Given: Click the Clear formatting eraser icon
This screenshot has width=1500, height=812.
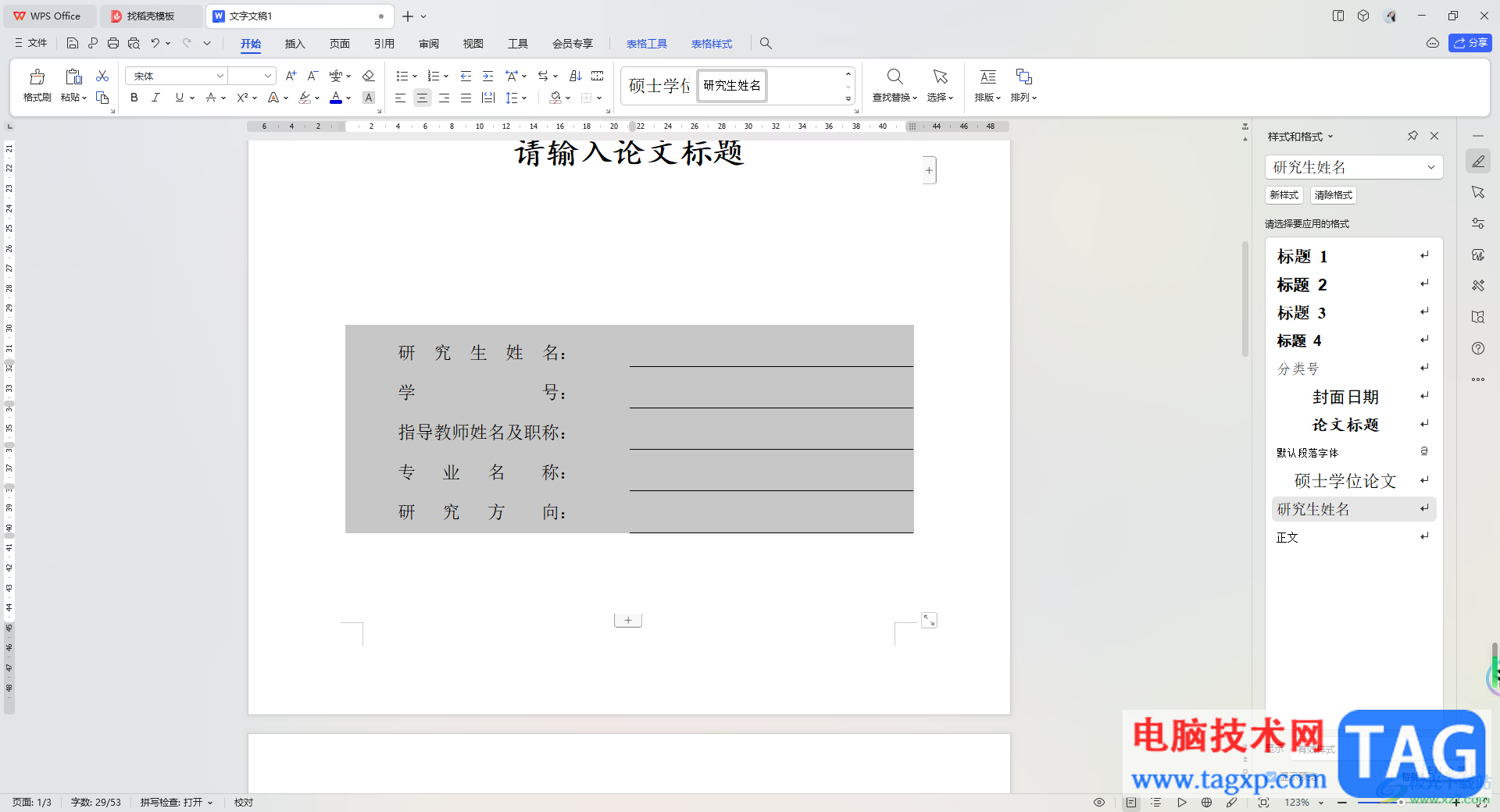Looking at the screenshot, I should (369, 76).
